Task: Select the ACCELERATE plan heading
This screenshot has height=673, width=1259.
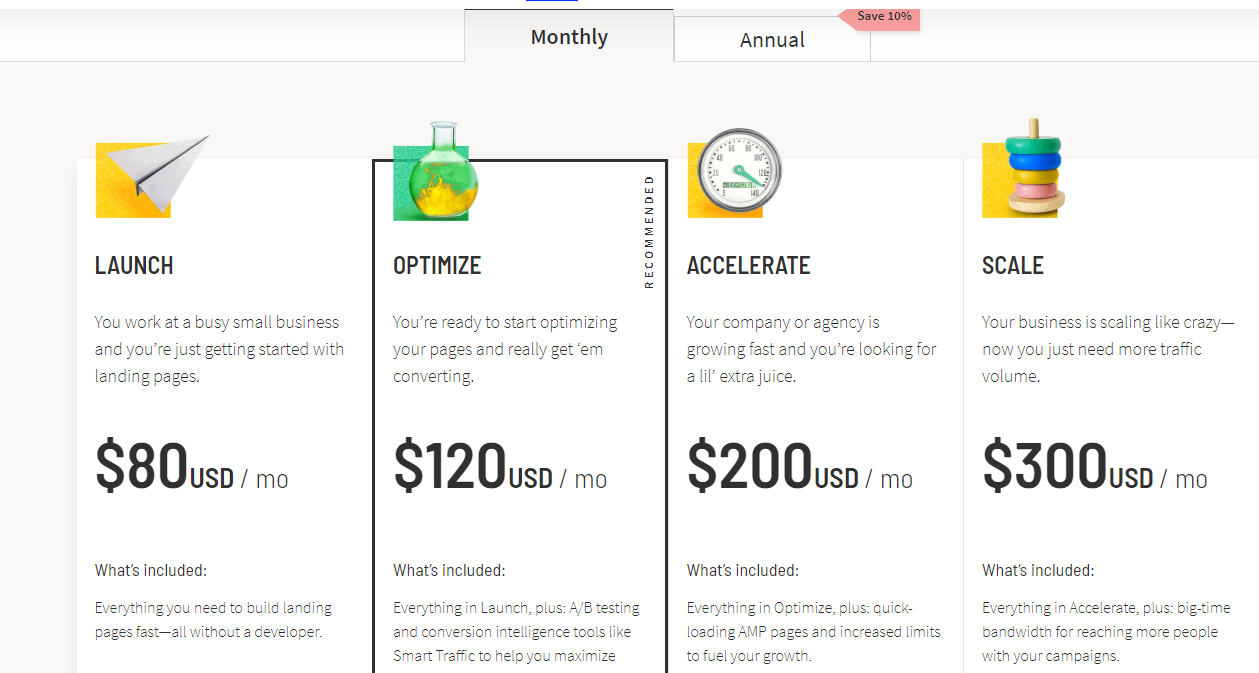Action: [748, 265]
